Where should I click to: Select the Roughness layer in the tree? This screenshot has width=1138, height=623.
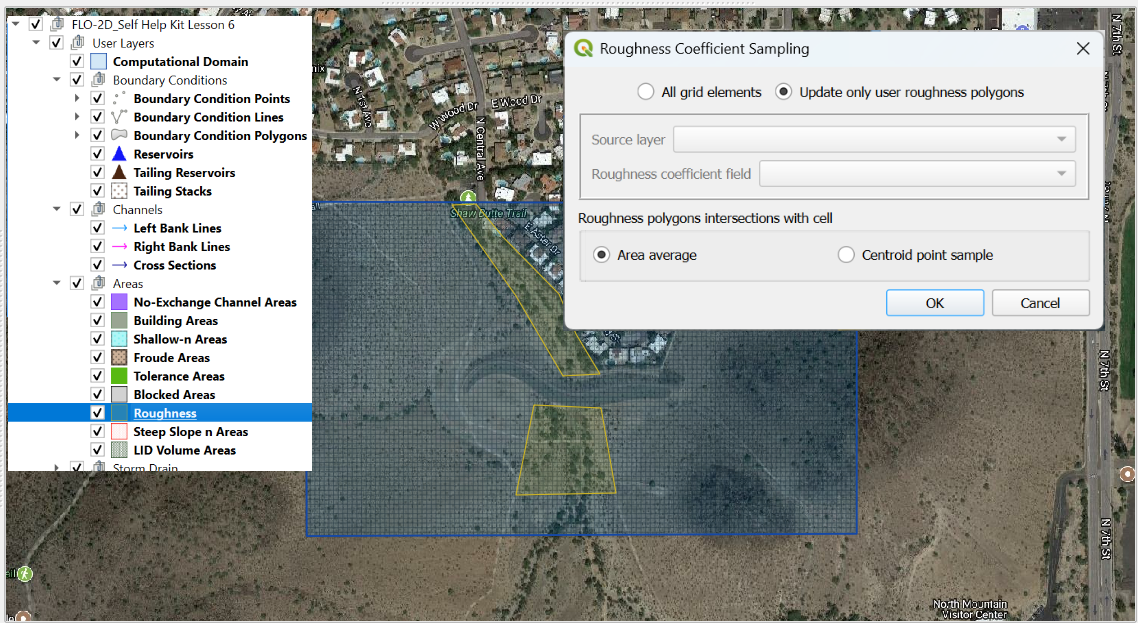pos(165,413)
